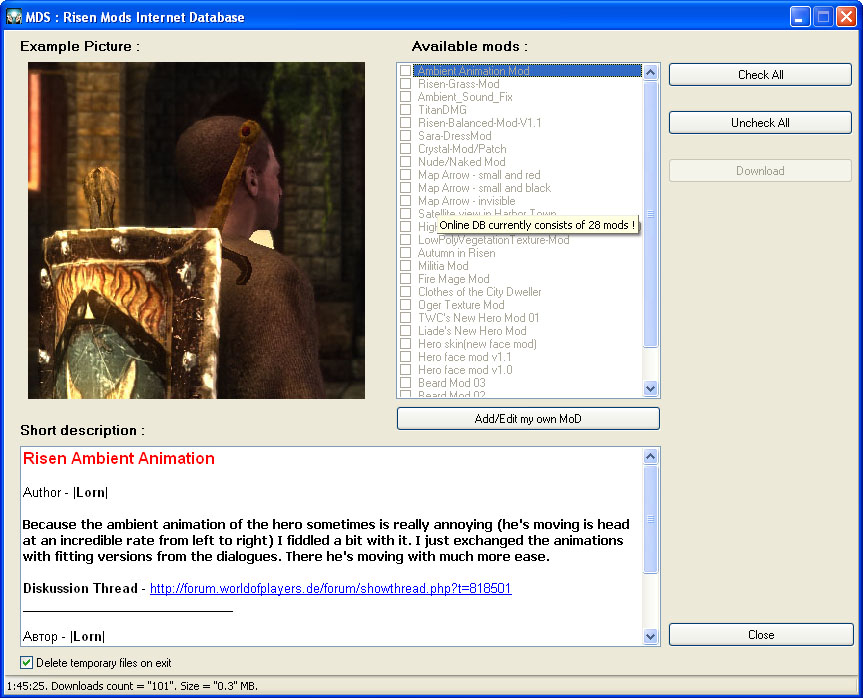Viewport: 863px width, 698px height.
Task: Toggle Delete temporary files on exit
Action: (26, 663)
